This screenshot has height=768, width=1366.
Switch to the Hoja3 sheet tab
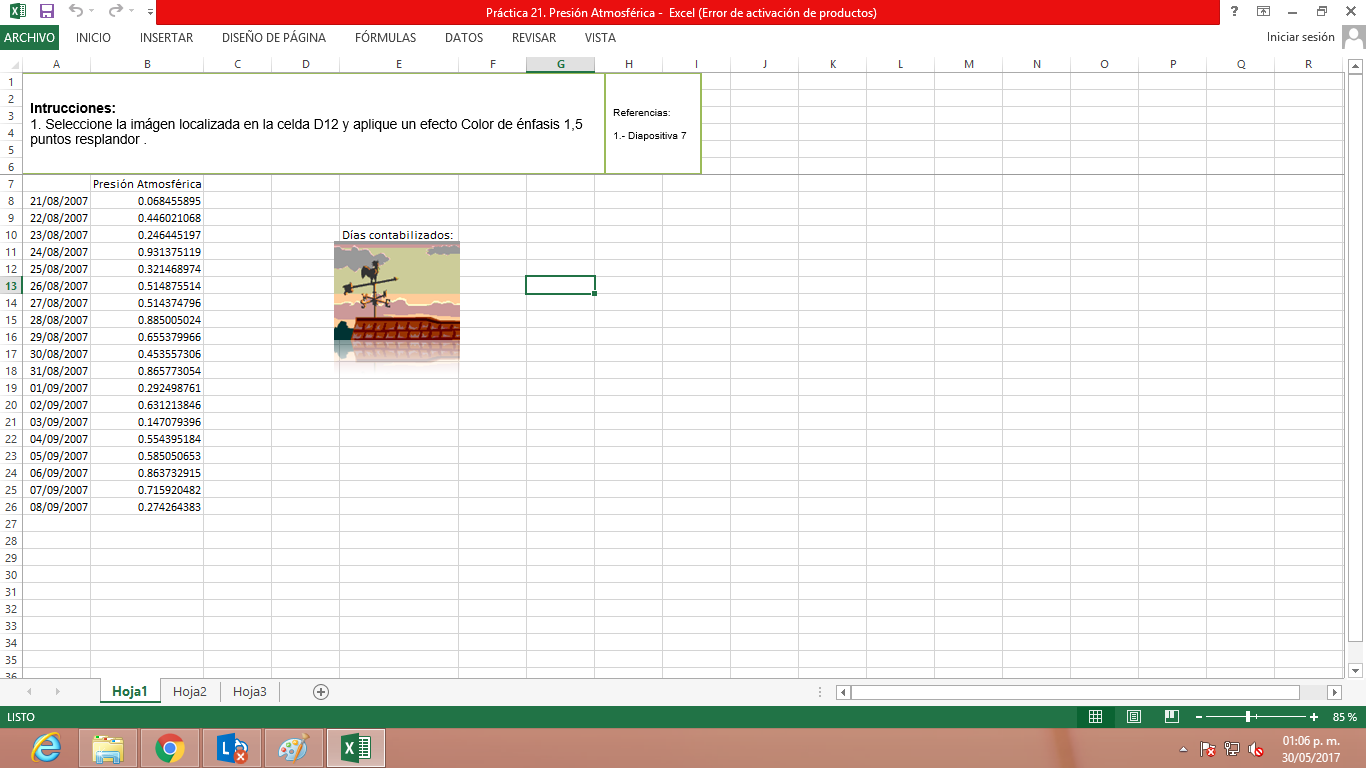pyautogui.click(x=250, y=691)
